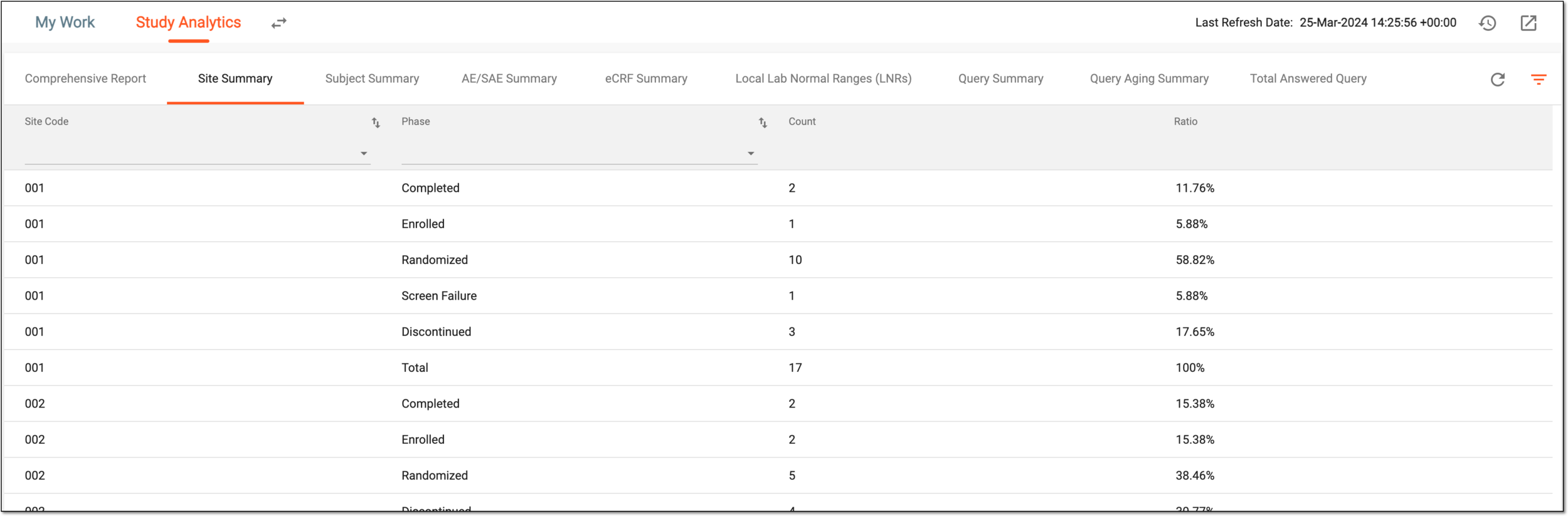Viewport: 1568px width, 516px height.
Task: Select site 001 Total phase cell
Action: pos(415,367)
